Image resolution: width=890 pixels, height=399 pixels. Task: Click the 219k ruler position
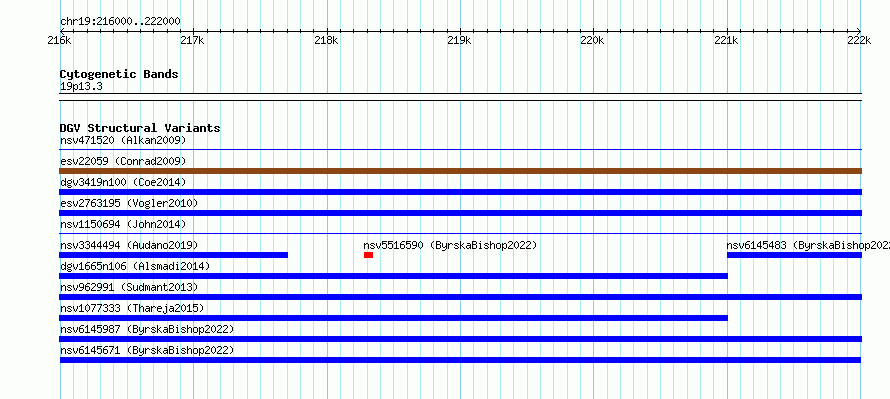[x=460, y=40]
